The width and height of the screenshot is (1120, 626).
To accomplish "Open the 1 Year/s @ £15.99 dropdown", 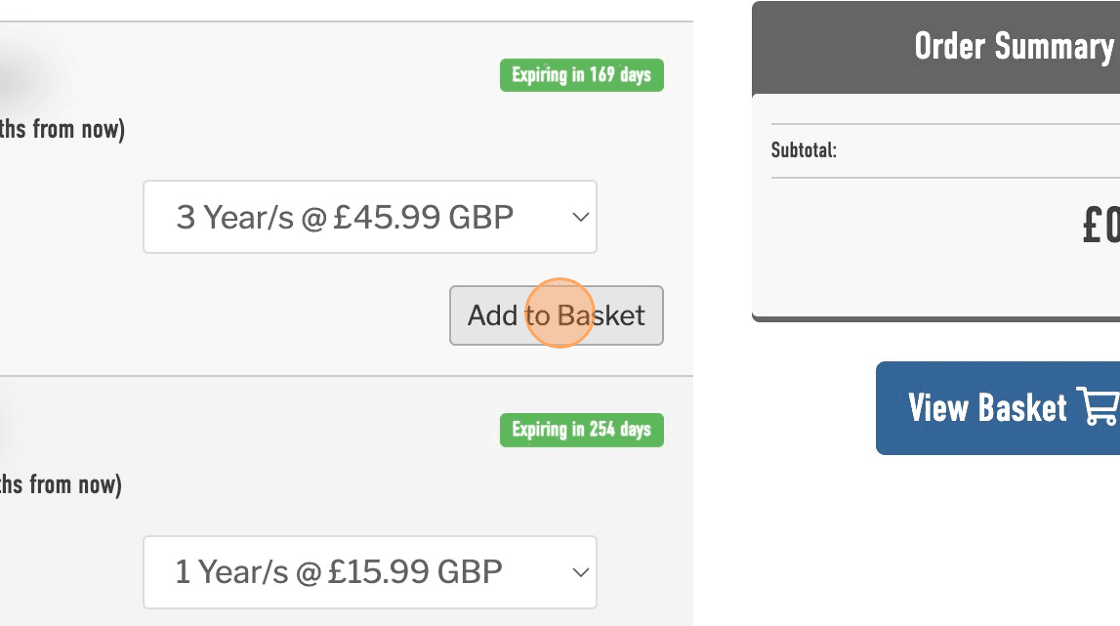I will [x=369, y=572].
